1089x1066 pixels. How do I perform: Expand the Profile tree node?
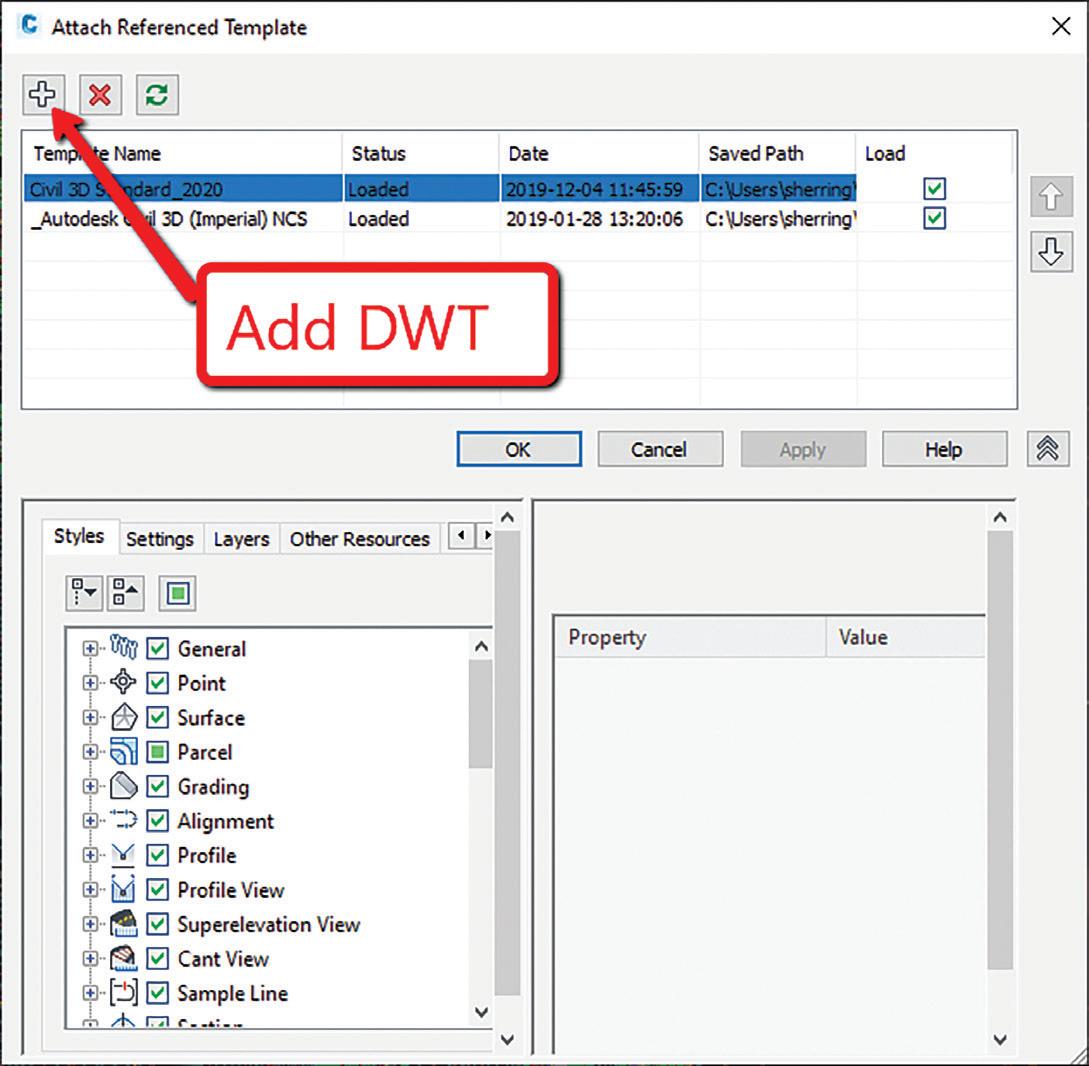(90, 855)
